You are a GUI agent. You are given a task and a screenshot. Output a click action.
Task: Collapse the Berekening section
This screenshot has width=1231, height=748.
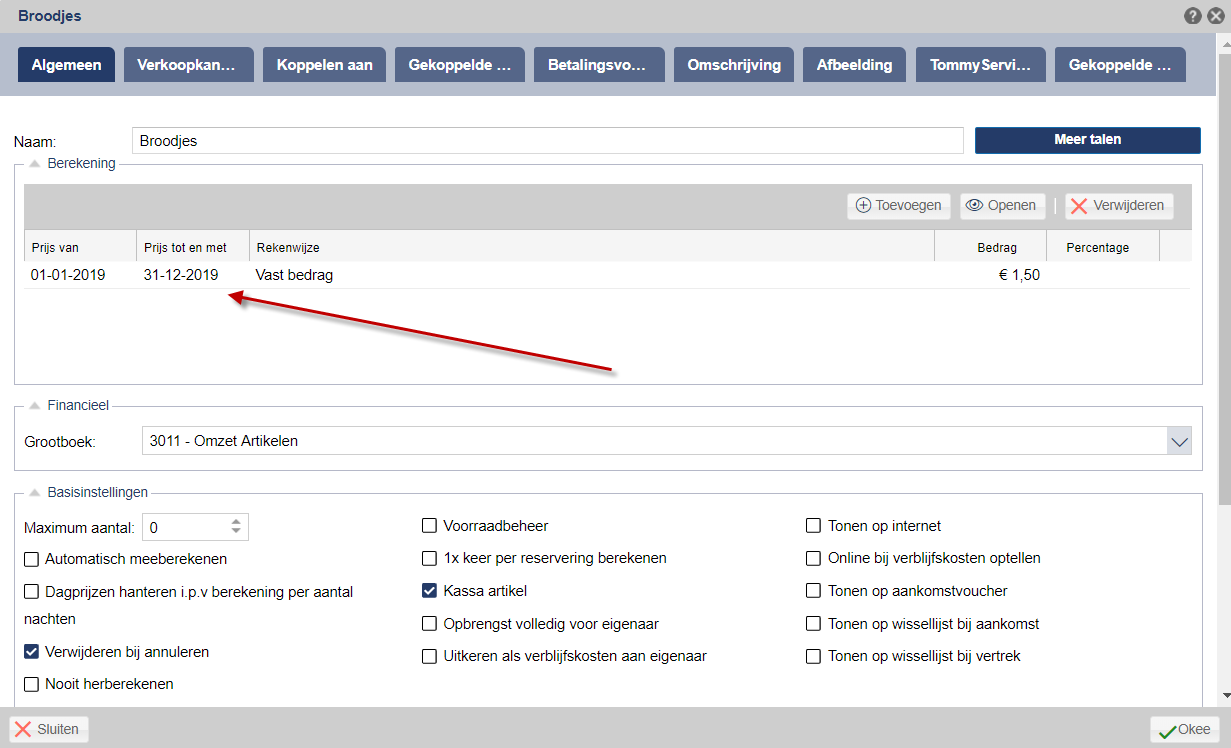(35, 163)
